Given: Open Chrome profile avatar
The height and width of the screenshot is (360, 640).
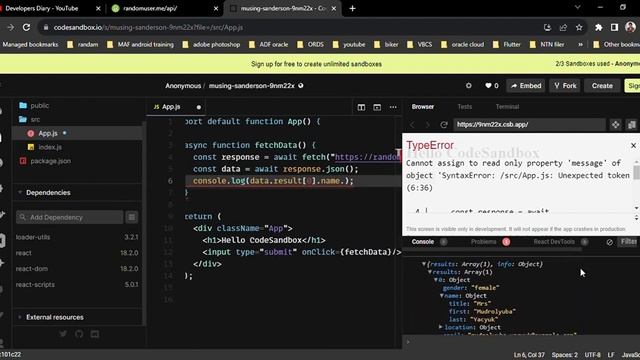Looking at the screenshot, I should [x=630, y=27].
